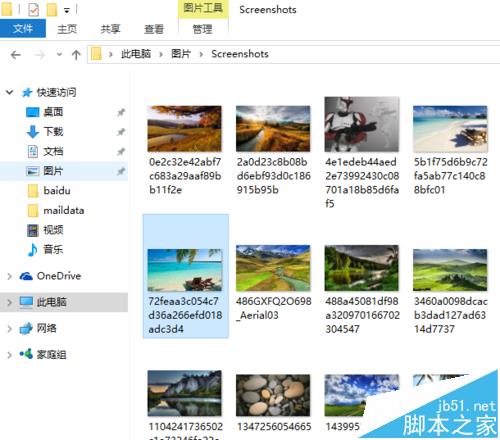
Task: Select green hills image 3460a0098dcacb3dad127ad6314d7737
Action: click(450, 270)
